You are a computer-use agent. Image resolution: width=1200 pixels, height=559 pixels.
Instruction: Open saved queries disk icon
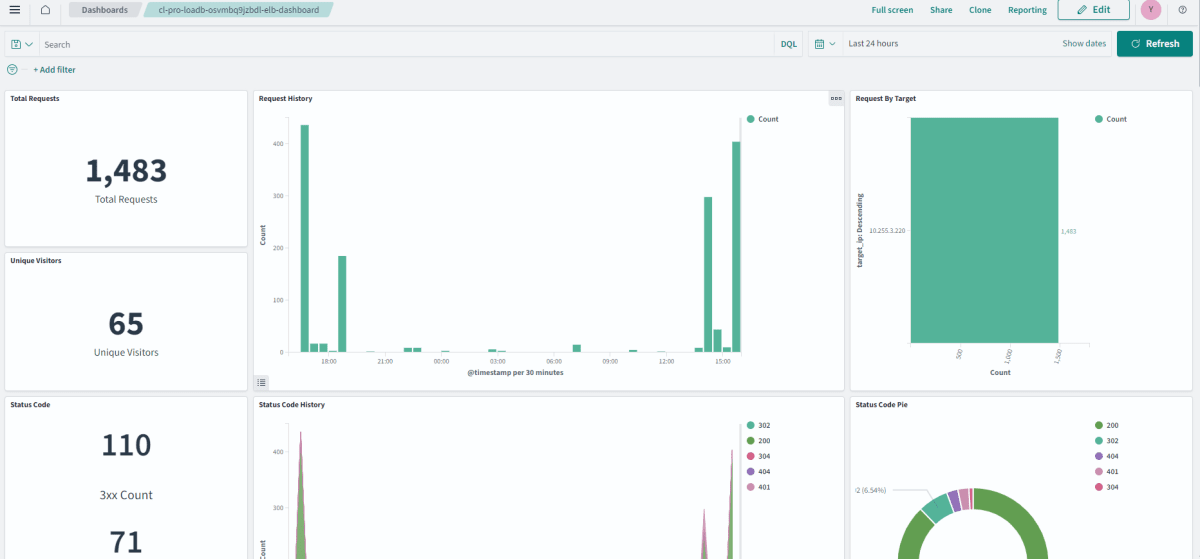click(x=16, y=44)
